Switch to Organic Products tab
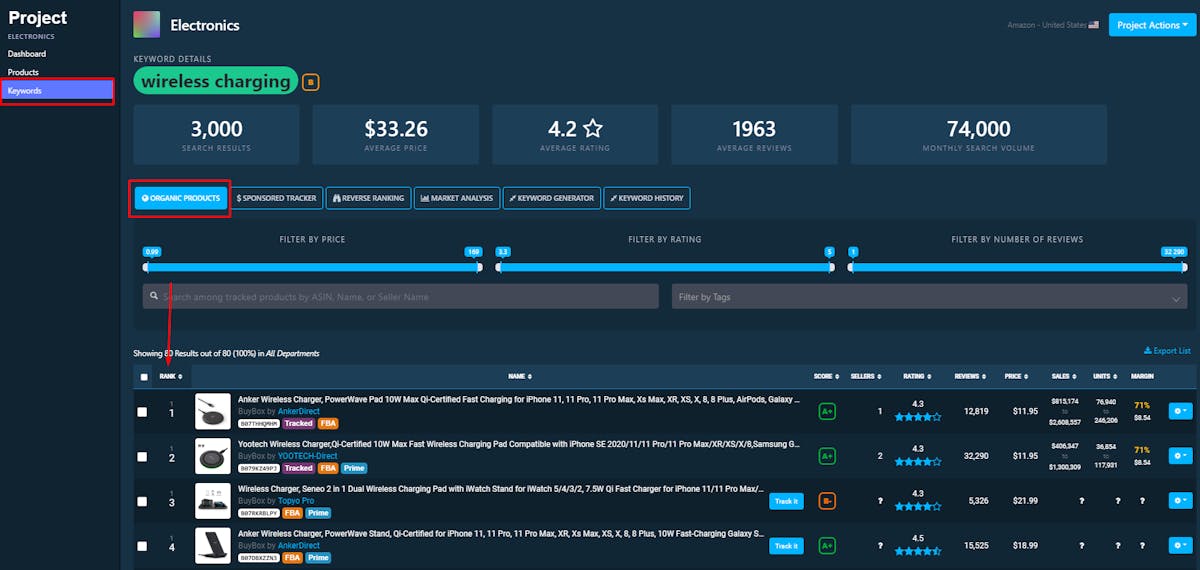The height and width of the screenshot is (570, 1200). (180, 198)
